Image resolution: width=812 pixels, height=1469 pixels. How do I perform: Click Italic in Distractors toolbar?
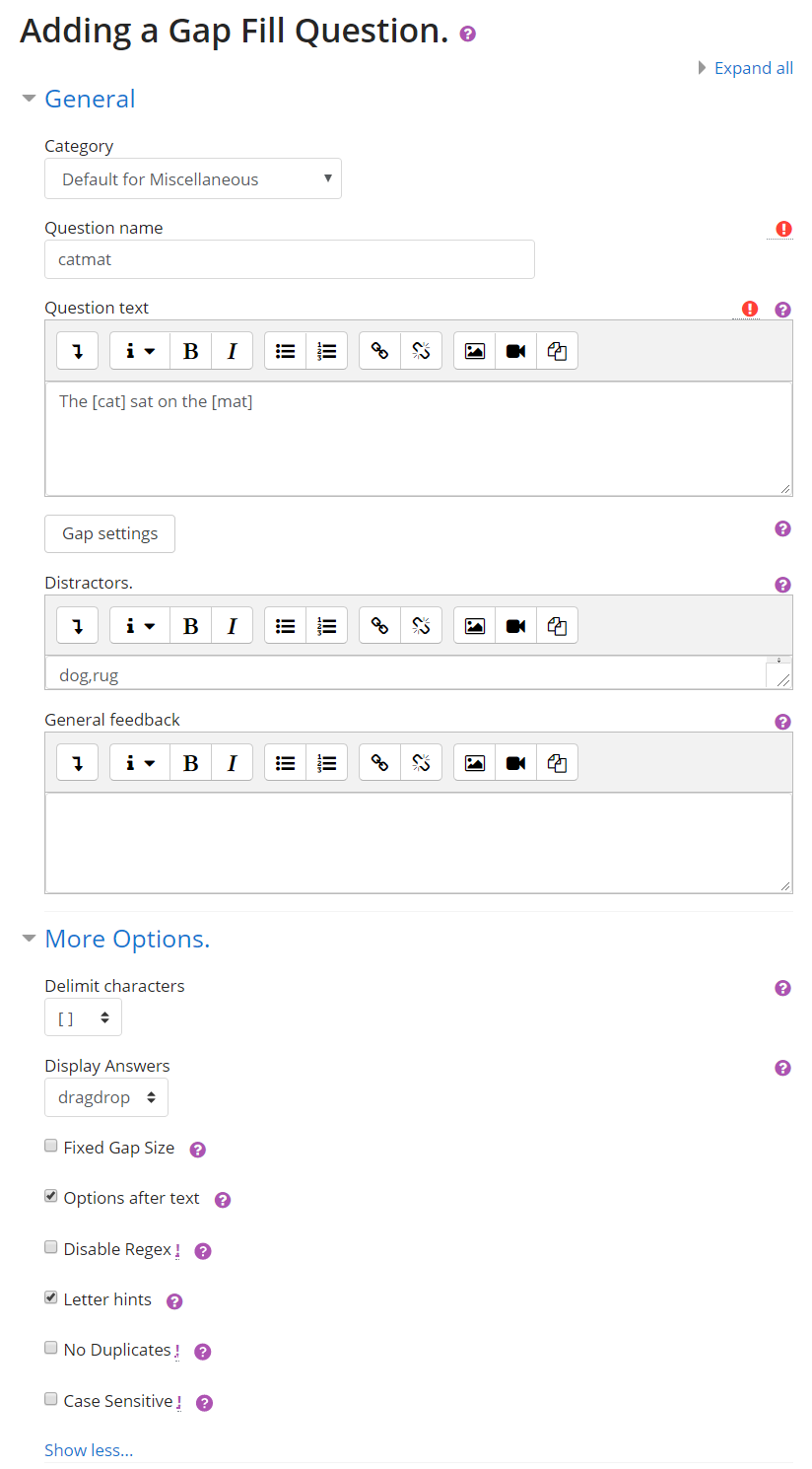tap(232, 626)
